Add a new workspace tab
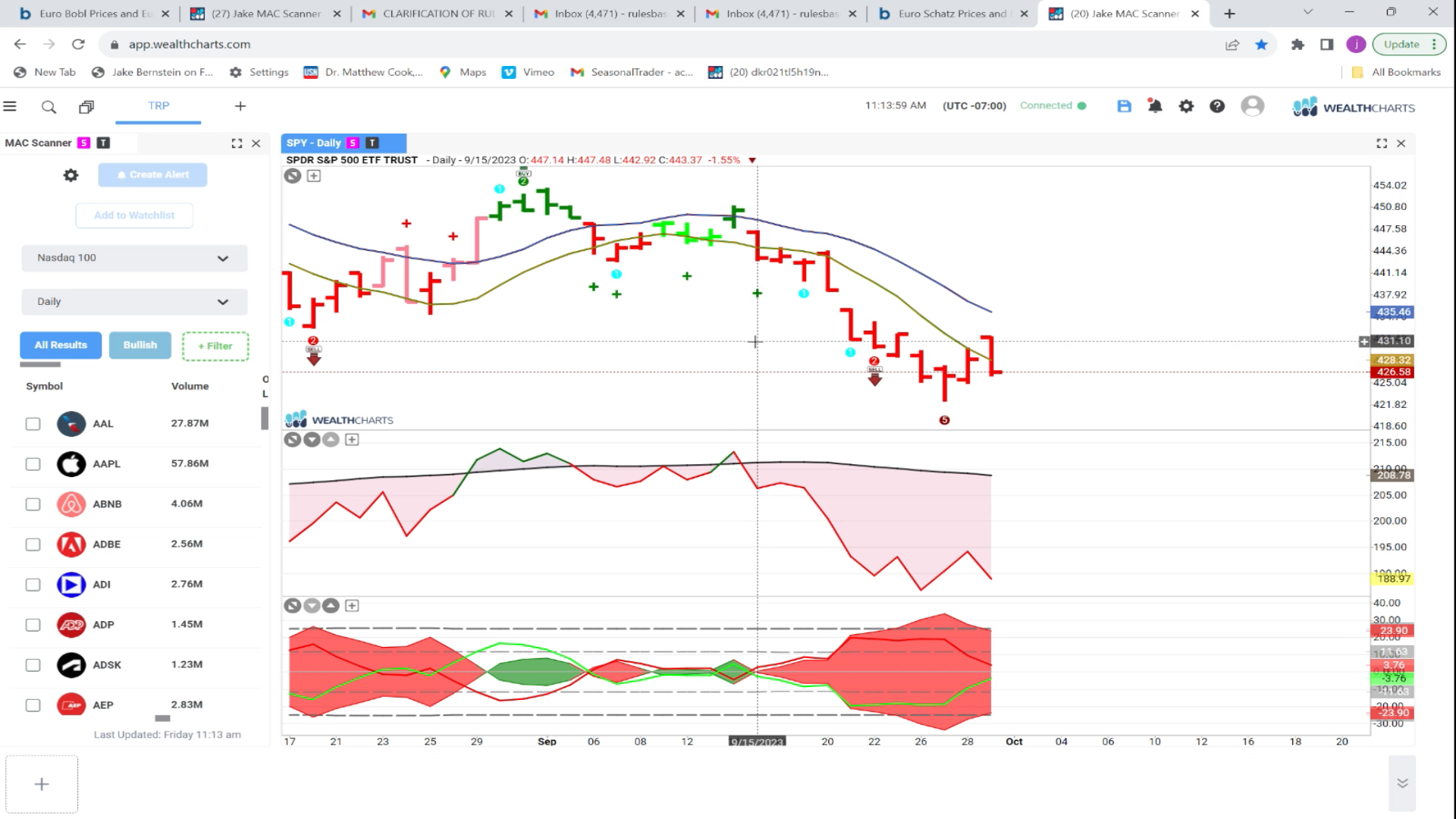1456x819 pixels. [x=240, y=106]
